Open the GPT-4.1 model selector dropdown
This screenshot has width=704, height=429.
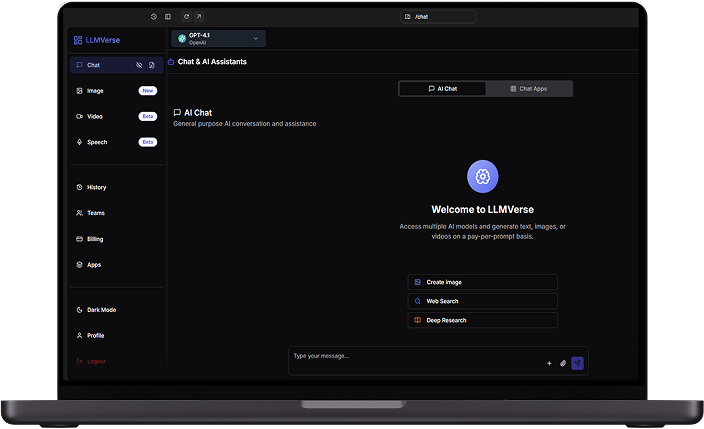pos(219,39)
